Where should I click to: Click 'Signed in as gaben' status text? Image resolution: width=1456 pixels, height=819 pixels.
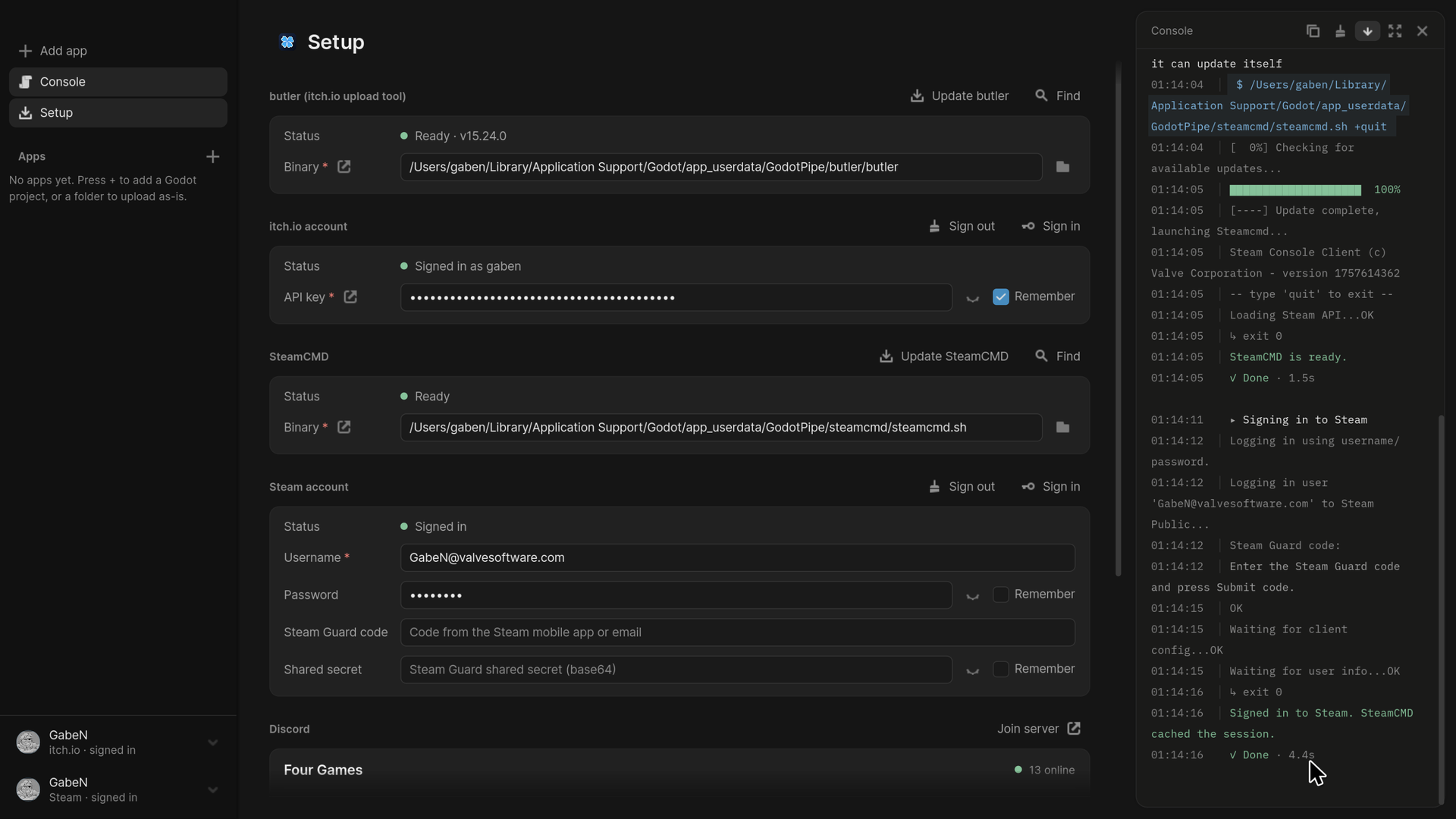[468, 267]
